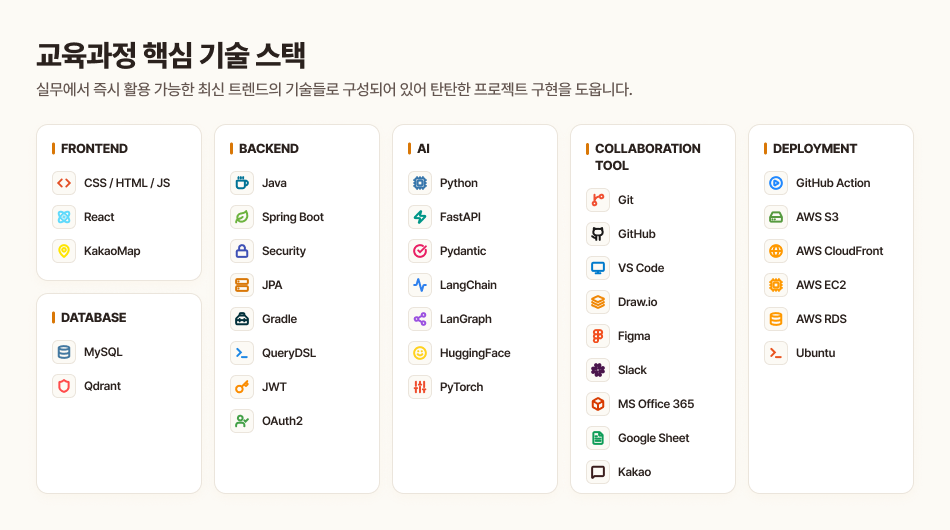Click the Ubuntu terminal icon
Image resolution: width=950 pixels, height=530 pixels.
[x=776, y=353]
